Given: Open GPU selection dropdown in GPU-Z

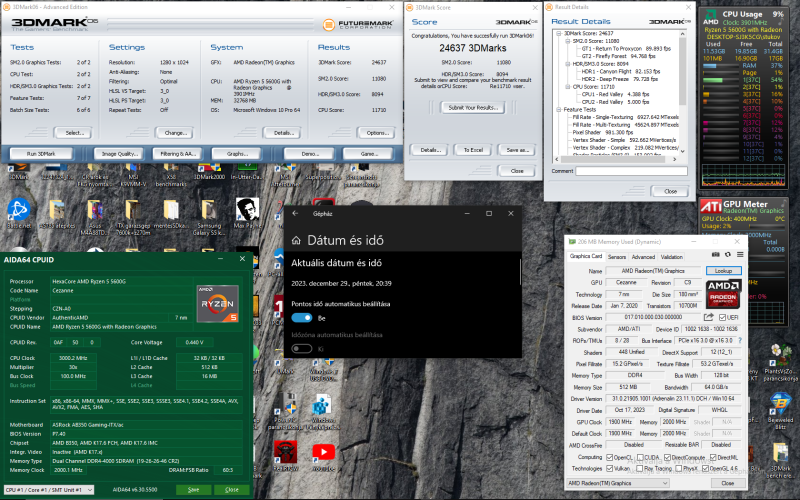Looking at the screenshot, I should coord(618,483).
